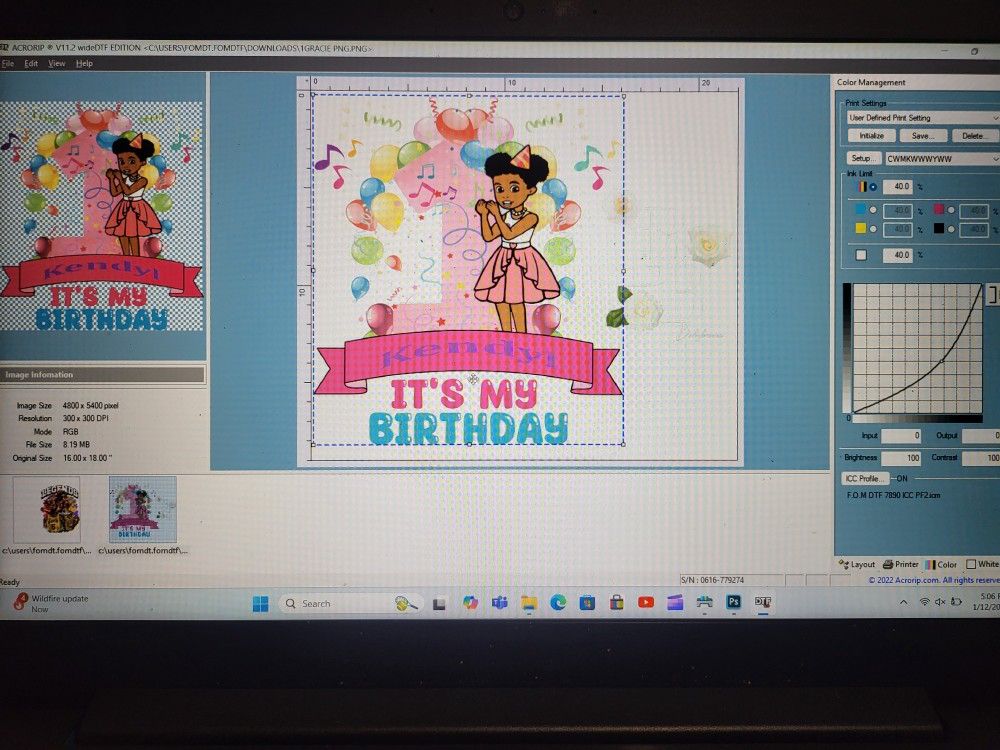This screenshot has width=1000, height=750.
Task: Select the combined CMYK ink limit radio button
Action: (x=873, y=187)
